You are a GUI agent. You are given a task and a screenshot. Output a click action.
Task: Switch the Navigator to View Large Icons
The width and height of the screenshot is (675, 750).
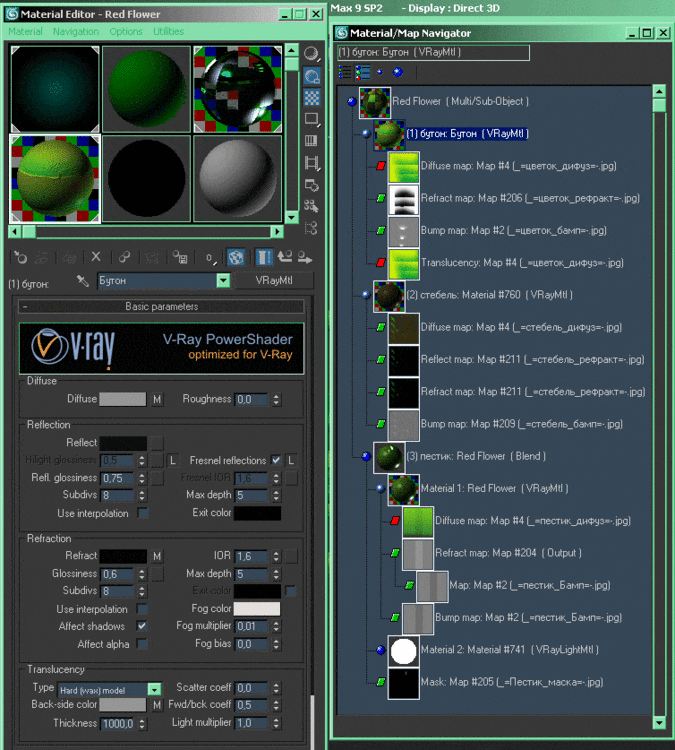coord(398,72)
